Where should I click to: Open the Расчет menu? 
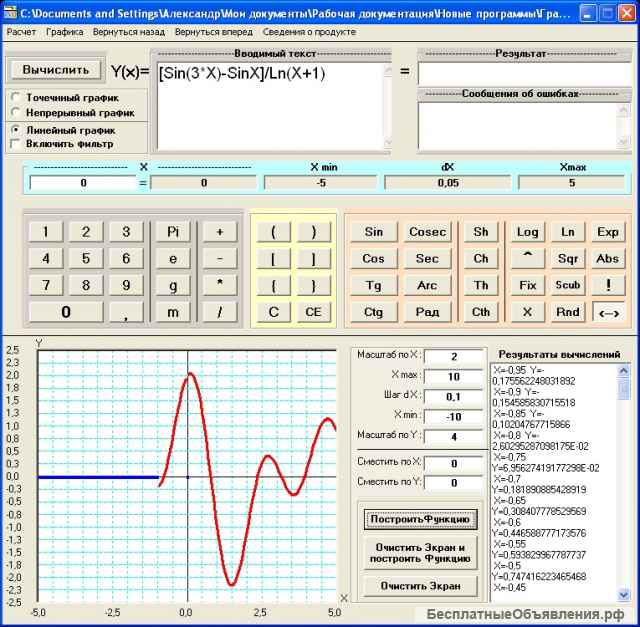coord(21,32)
